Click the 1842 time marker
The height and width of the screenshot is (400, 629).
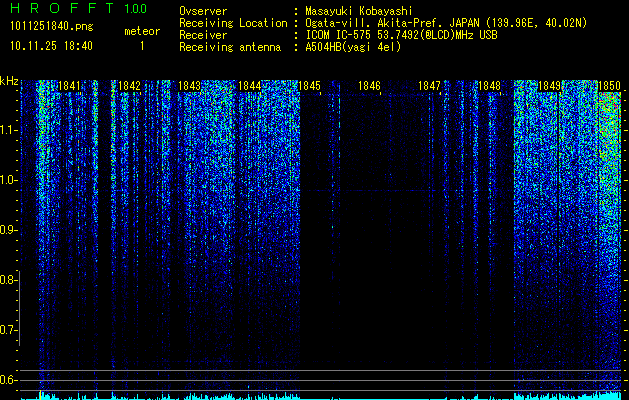130,86
